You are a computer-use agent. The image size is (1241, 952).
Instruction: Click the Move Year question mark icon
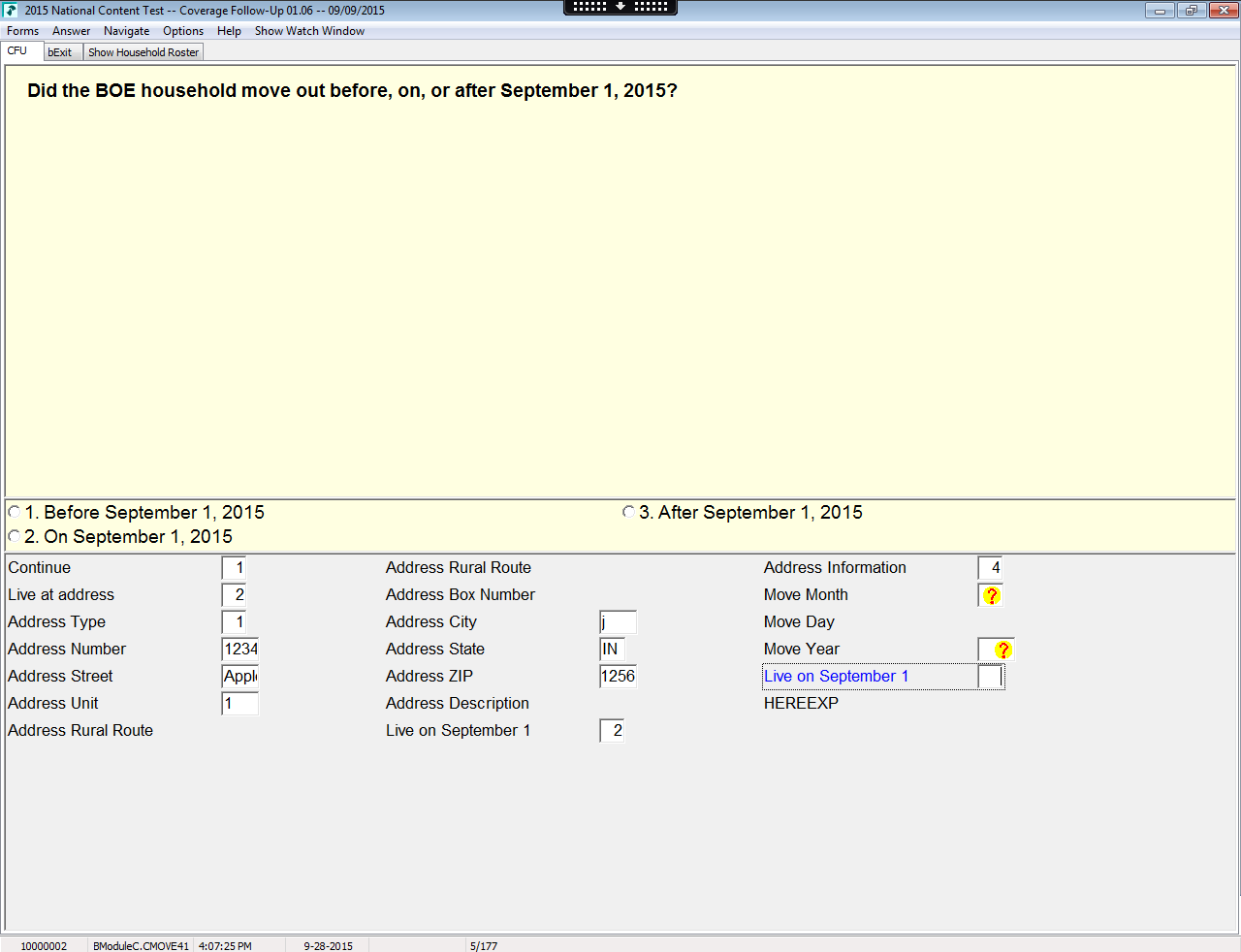coord(1002,650)
